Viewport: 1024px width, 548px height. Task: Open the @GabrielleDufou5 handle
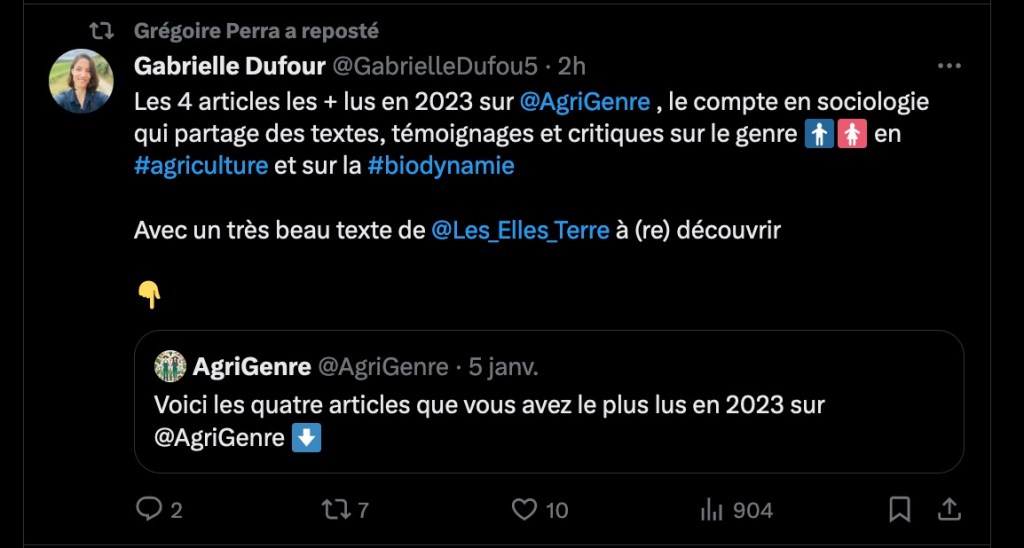[x=435, y=66]
